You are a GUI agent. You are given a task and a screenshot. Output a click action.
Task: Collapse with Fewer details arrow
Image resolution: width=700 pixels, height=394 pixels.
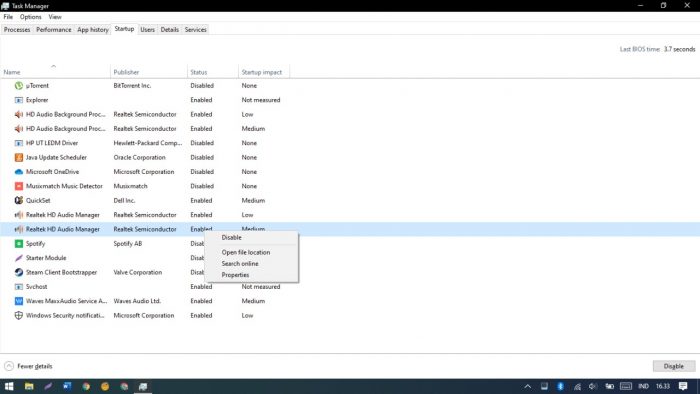coord(9,366)
